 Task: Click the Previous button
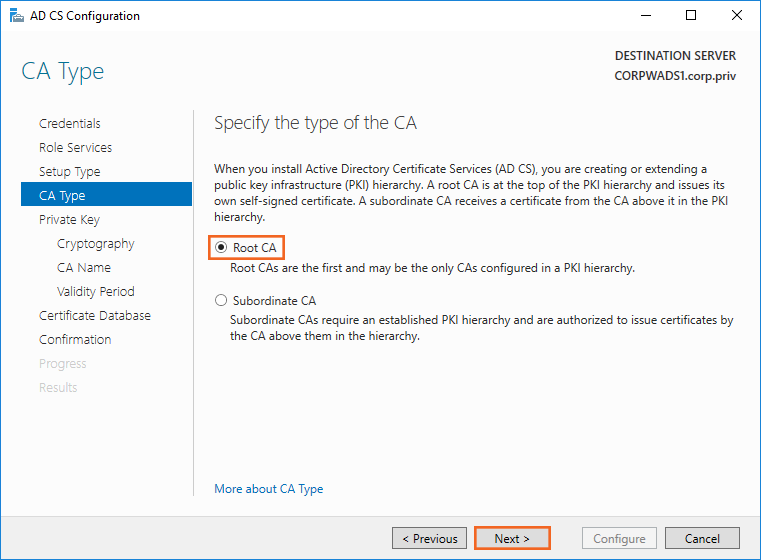tap(430, 538)
